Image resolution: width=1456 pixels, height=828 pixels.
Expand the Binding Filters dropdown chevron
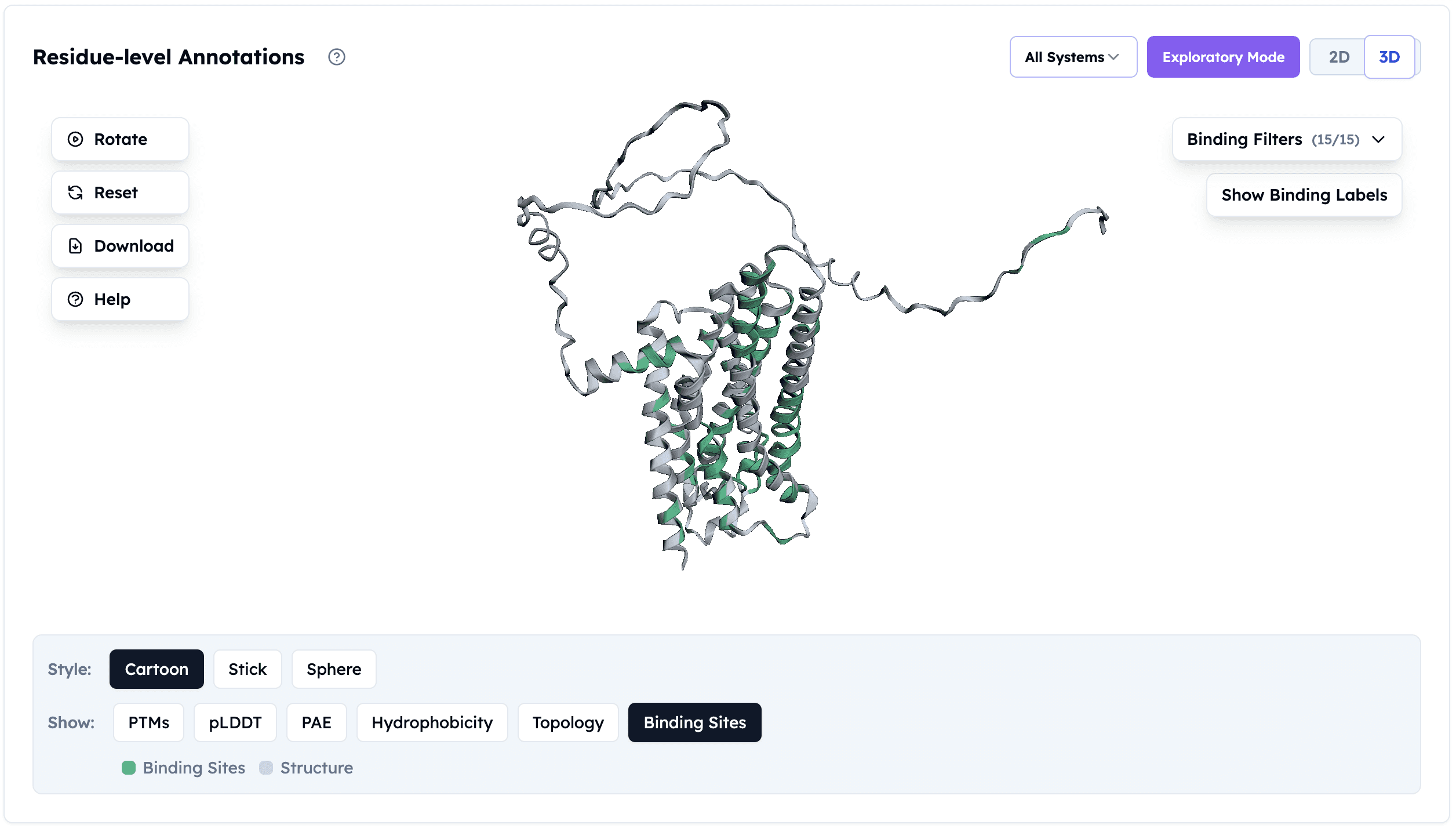click(1378, 139)
